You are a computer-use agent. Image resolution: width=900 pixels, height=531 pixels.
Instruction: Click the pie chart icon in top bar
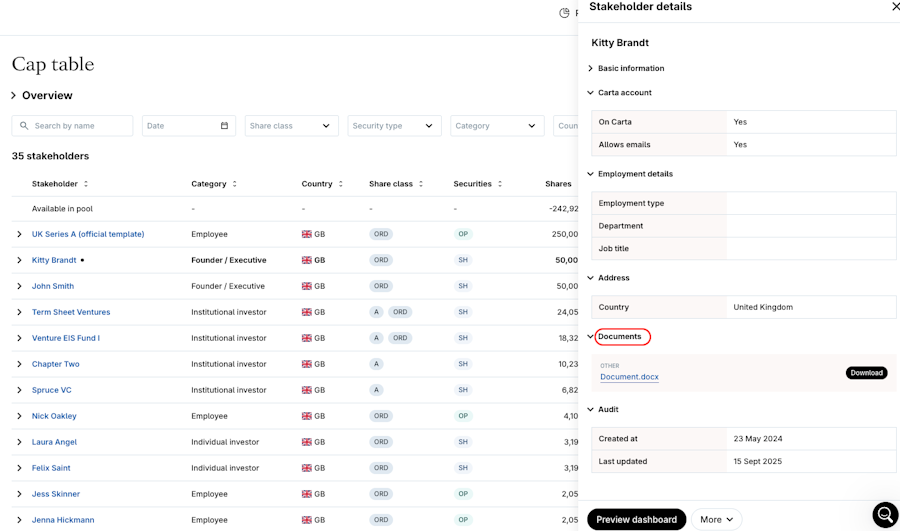pos(564,13)
